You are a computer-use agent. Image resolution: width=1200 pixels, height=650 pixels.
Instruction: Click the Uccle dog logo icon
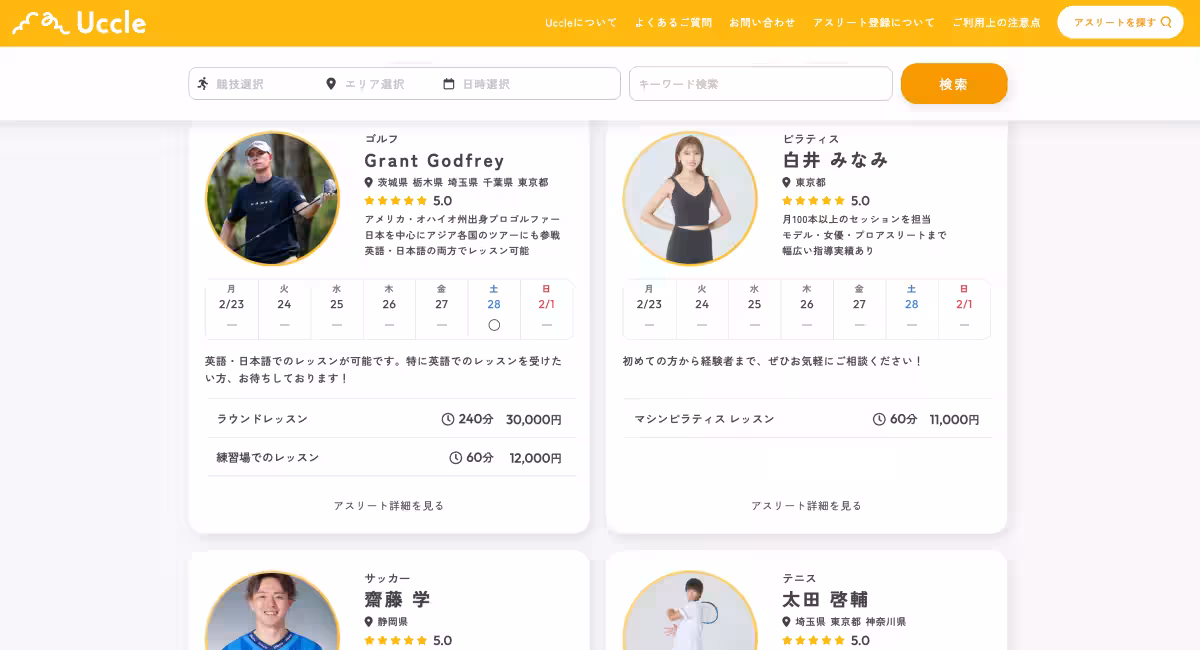pos(37,21)
